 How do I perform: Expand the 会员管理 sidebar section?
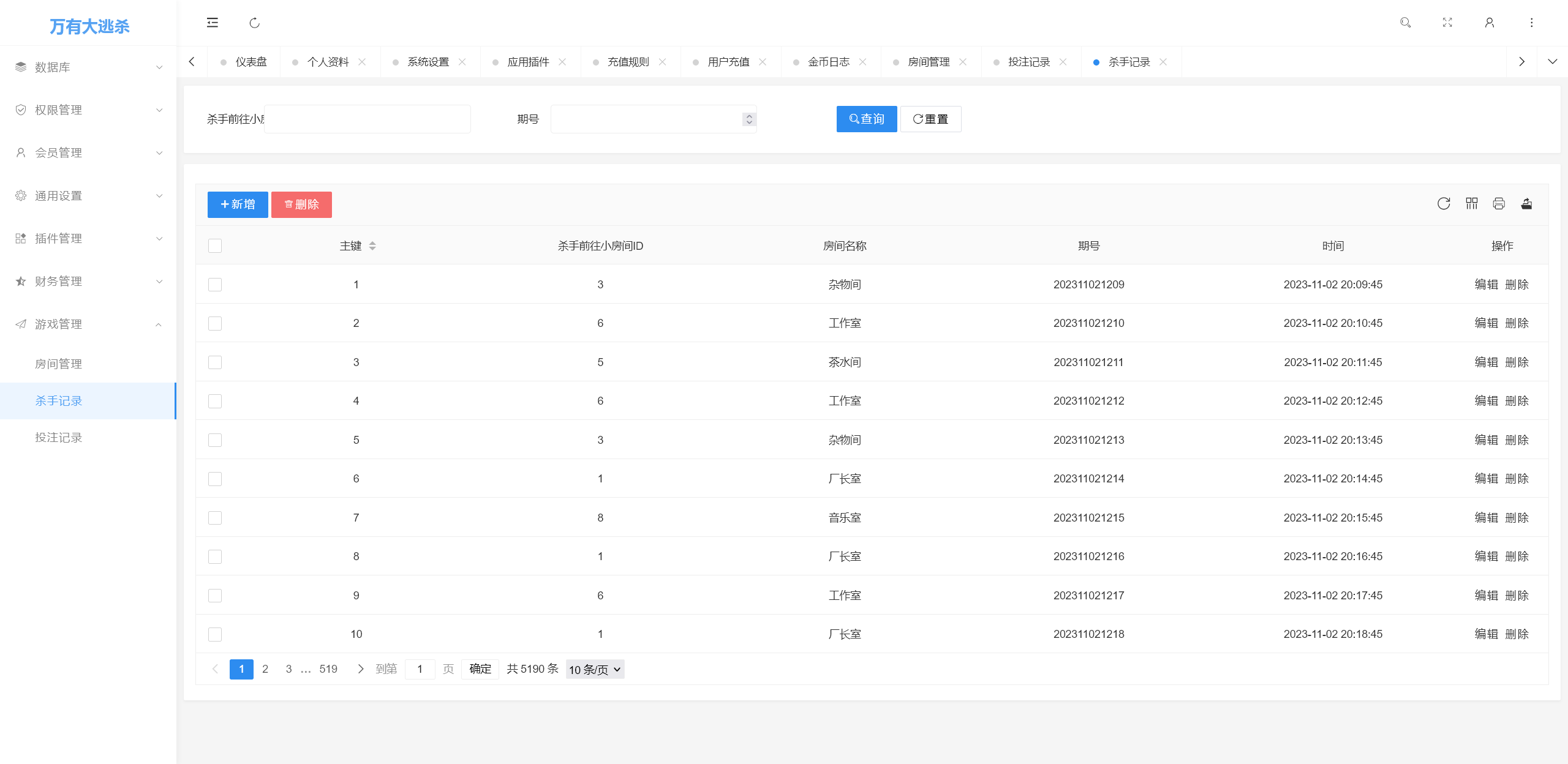(x=88, y=152)
